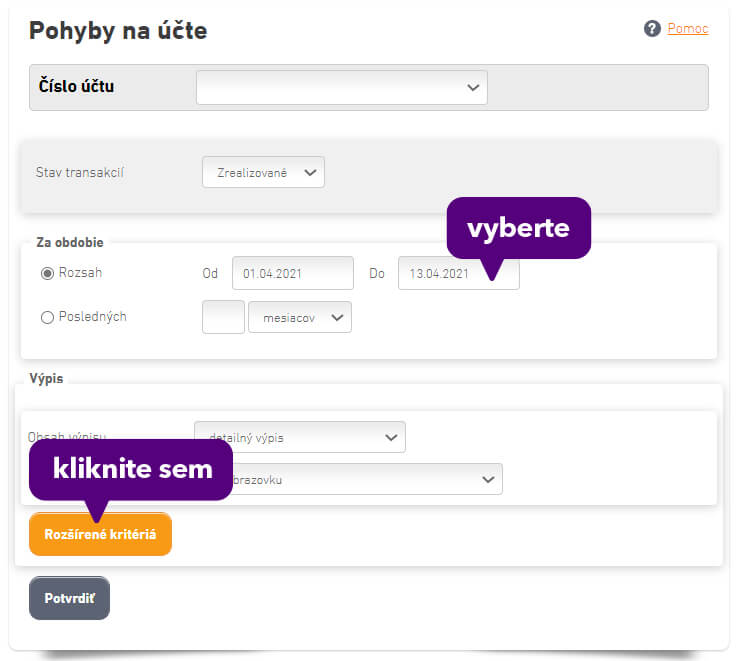
Task: Select the Rozsah radio button
Action: [47, 274]
